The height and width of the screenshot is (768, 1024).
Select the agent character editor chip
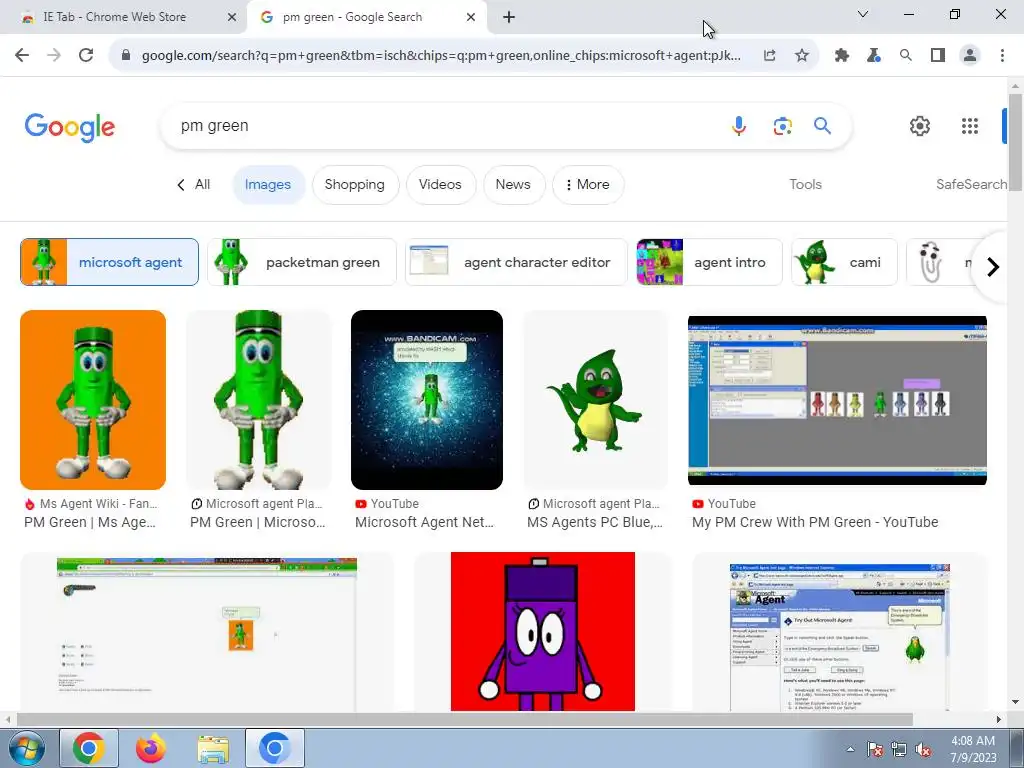click(516, 263)
